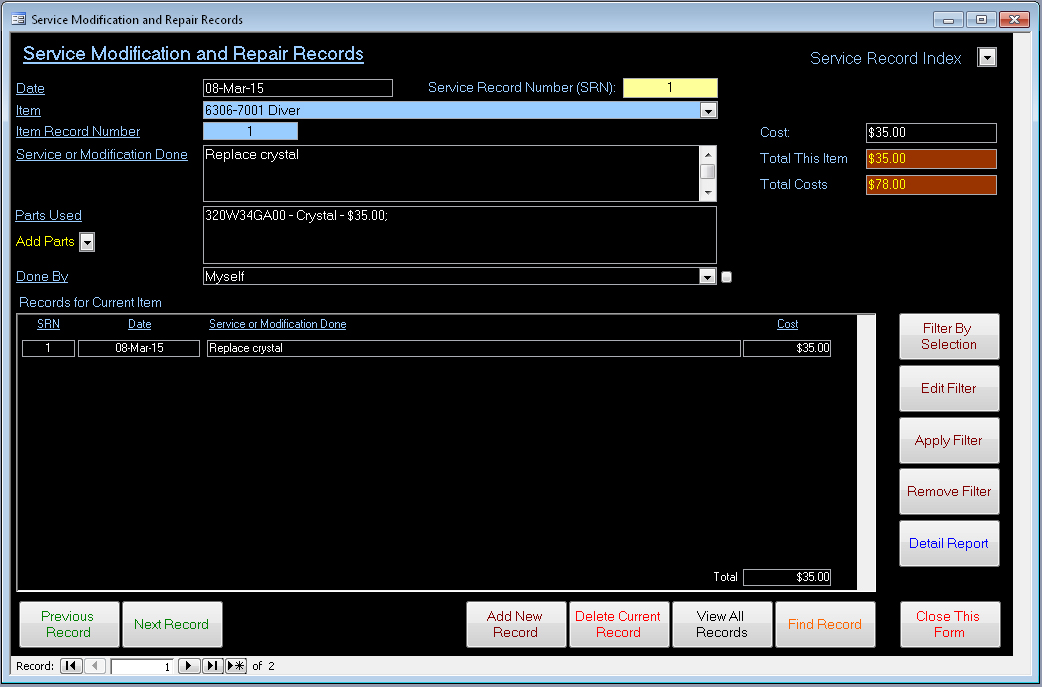
Task: Click the form icon in title bar
Action: point(19,19)
